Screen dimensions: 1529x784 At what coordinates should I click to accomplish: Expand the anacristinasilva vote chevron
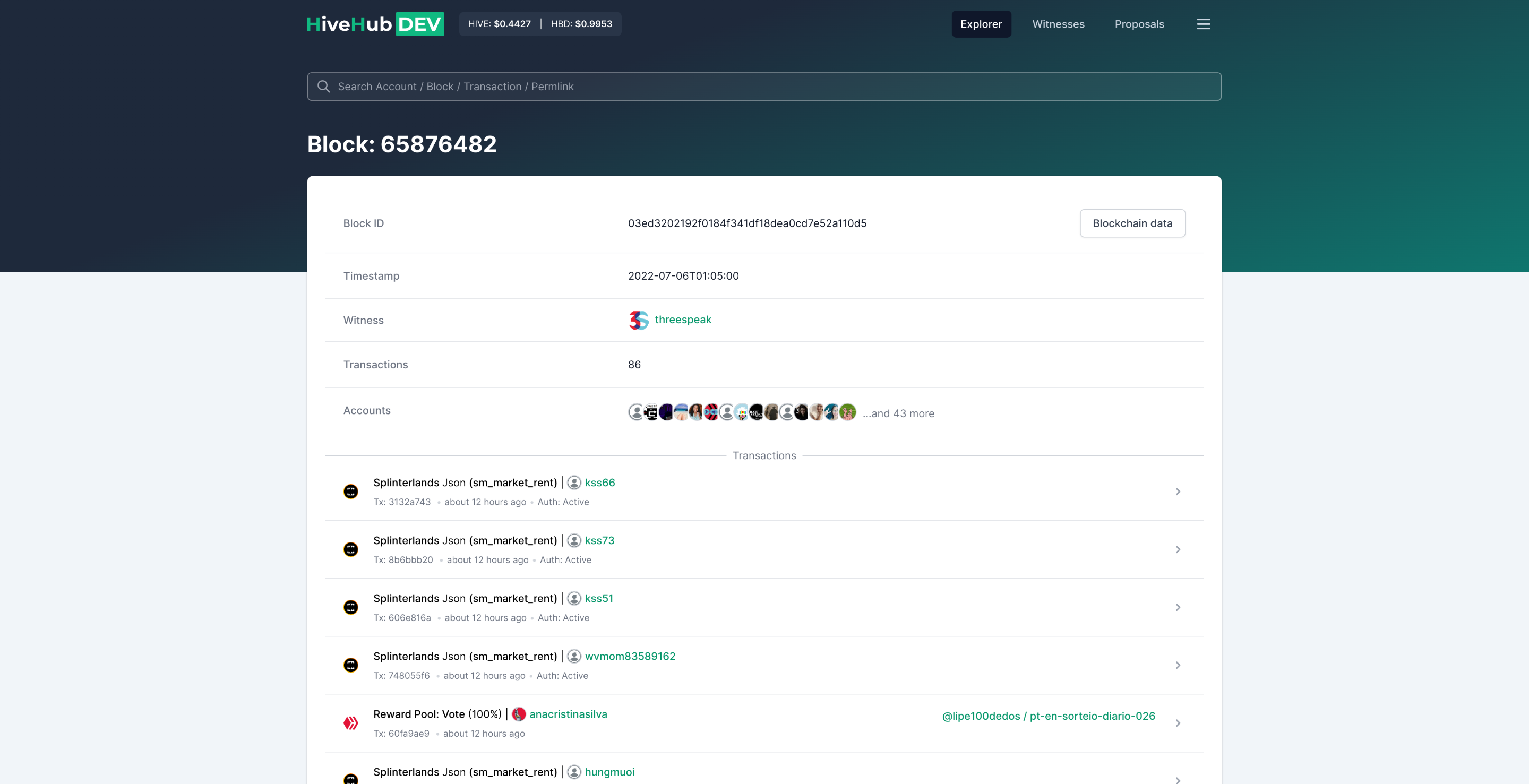click(x=1178, y=723)
